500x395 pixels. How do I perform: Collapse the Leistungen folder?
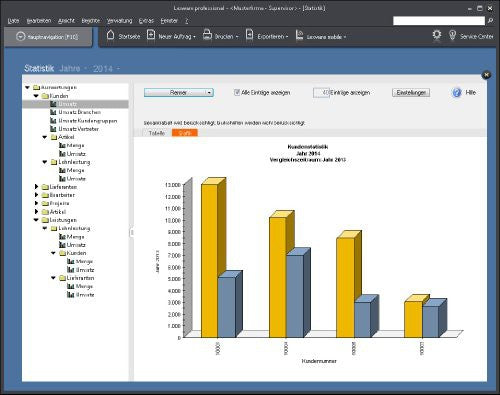click(x=36, y=220)
